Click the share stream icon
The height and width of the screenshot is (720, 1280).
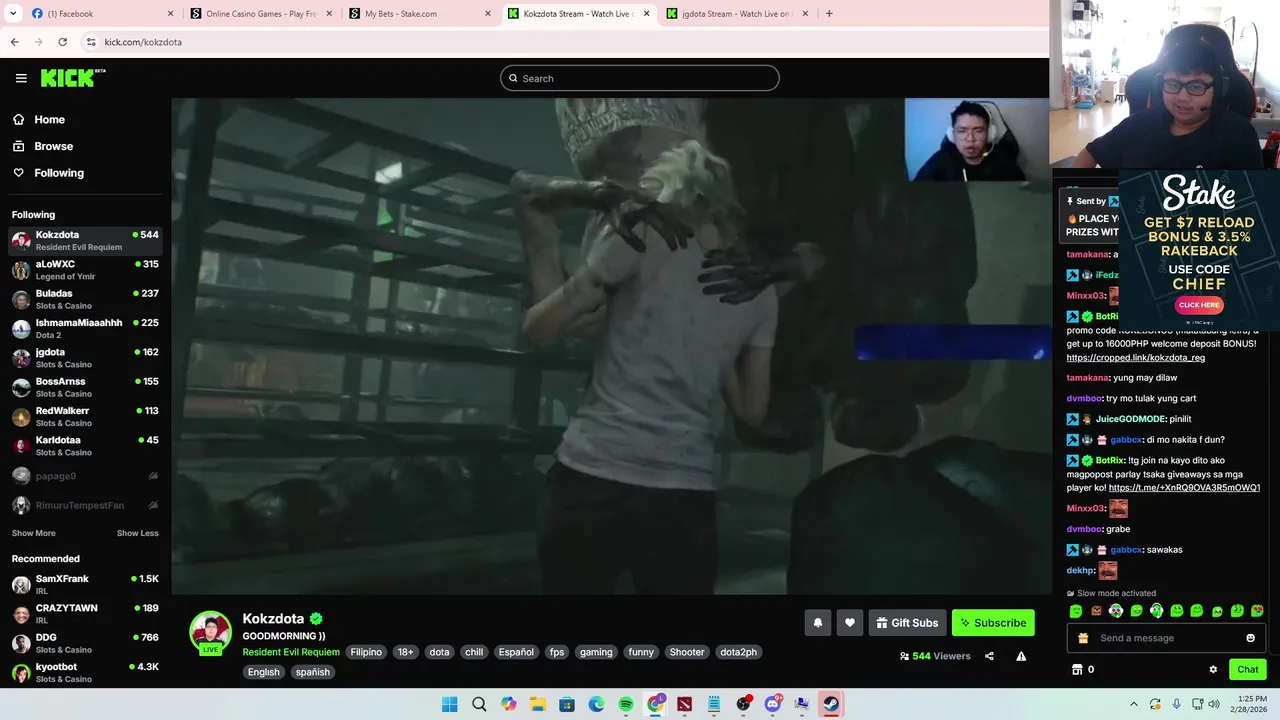[989, 656]
